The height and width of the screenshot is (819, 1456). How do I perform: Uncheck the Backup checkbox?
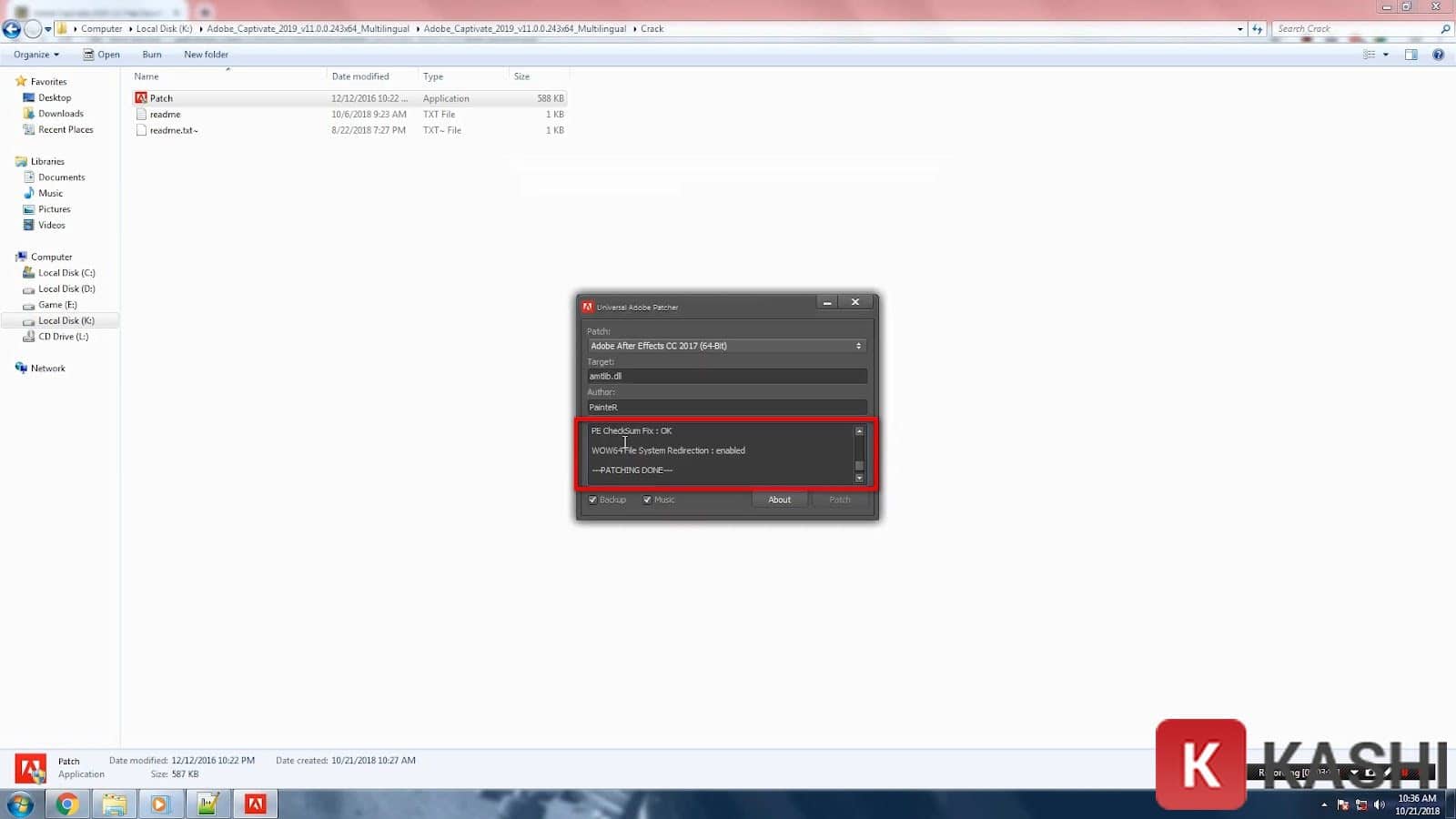[x=593, y=500]
